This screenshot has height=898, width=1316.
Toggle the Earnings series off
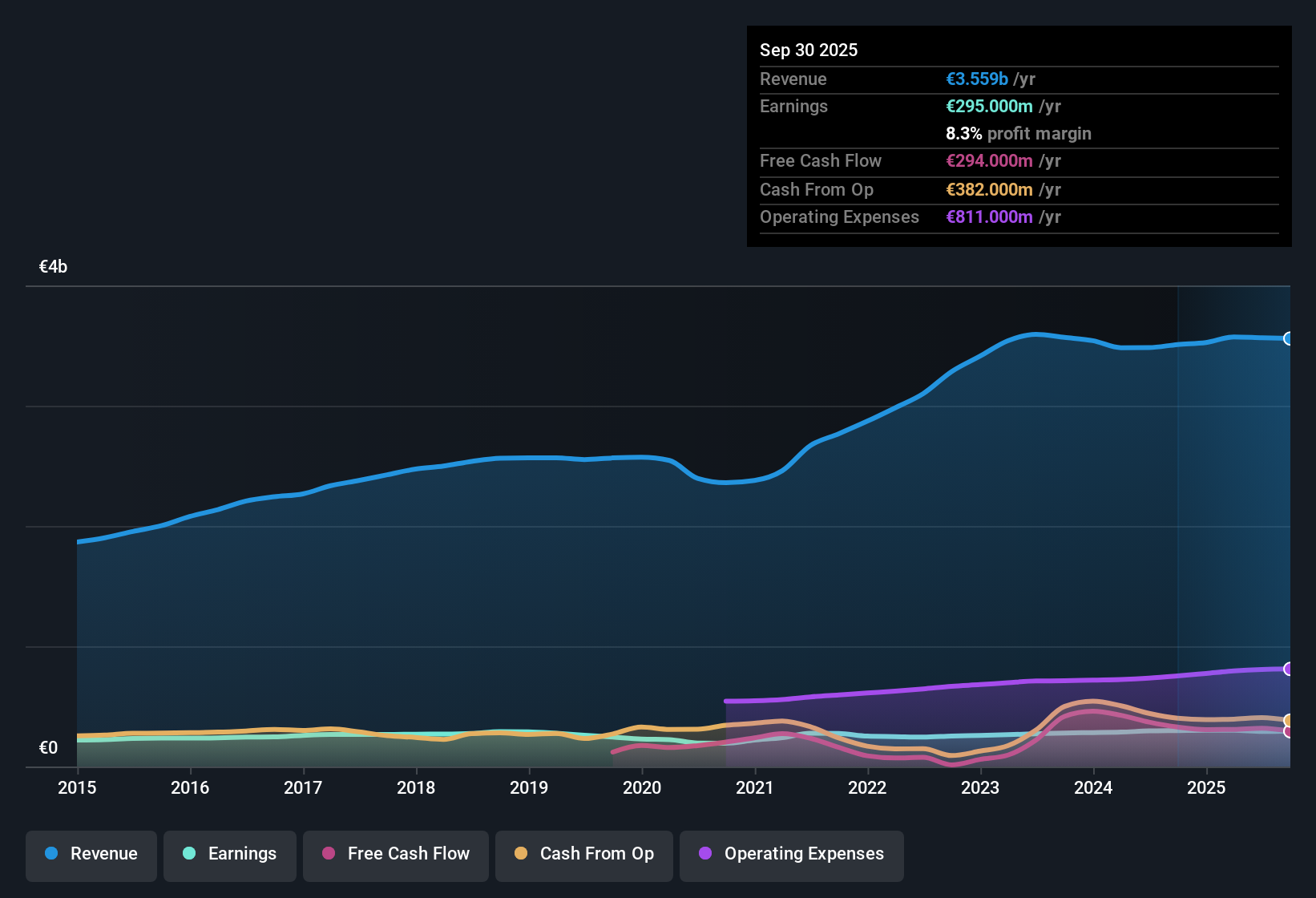230,854
